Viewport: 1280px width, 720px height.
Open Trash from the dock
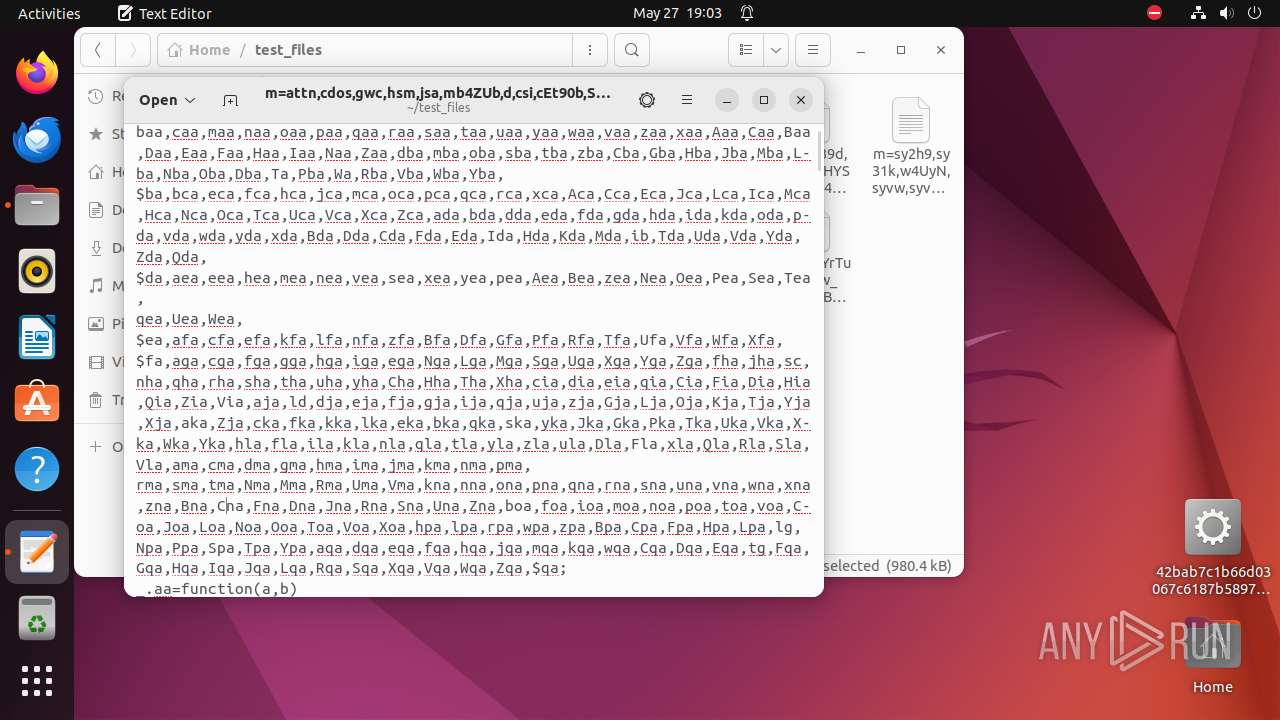tap(37, 619)
